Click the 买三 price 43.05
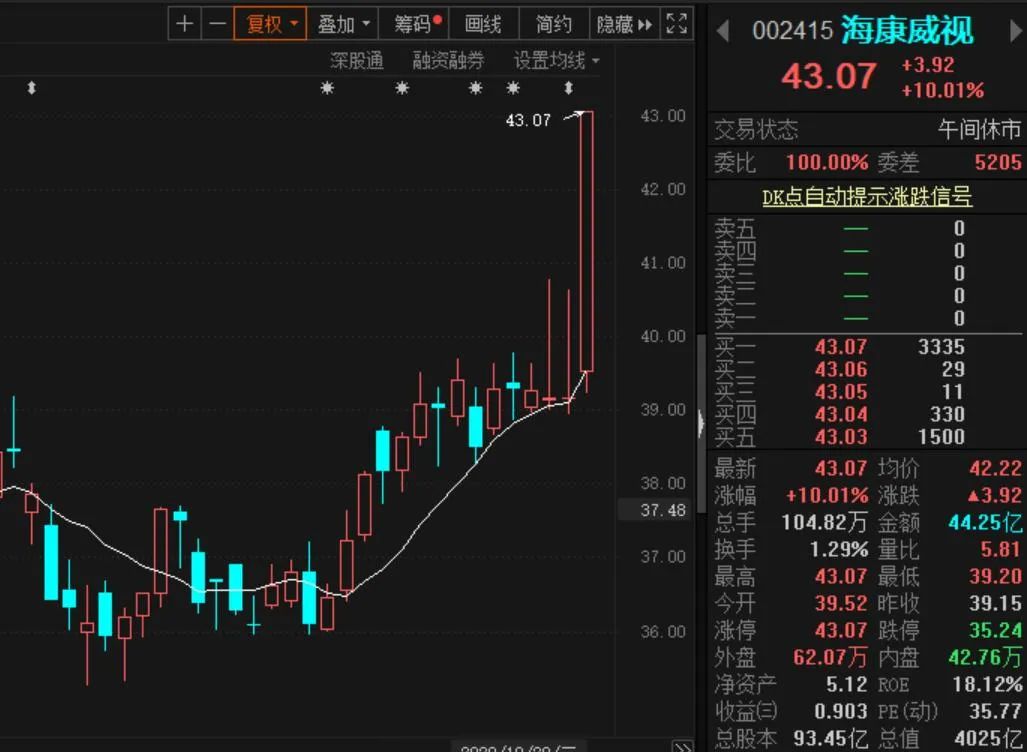Viewport: 1027px width, 752px height. [x=841, y=392]
